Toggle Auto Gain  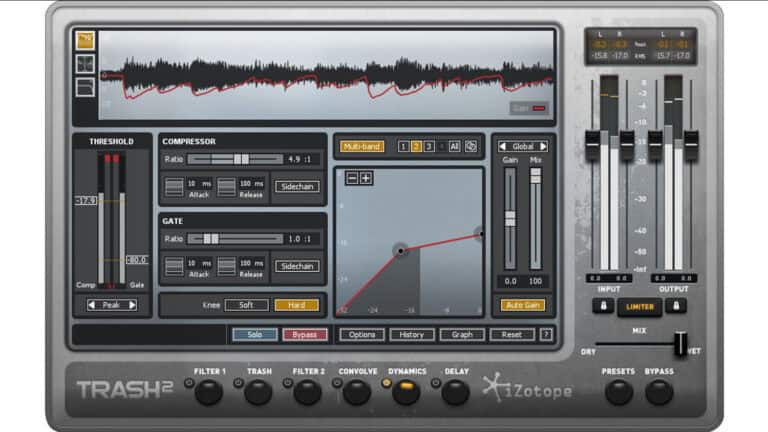[523, 305]
